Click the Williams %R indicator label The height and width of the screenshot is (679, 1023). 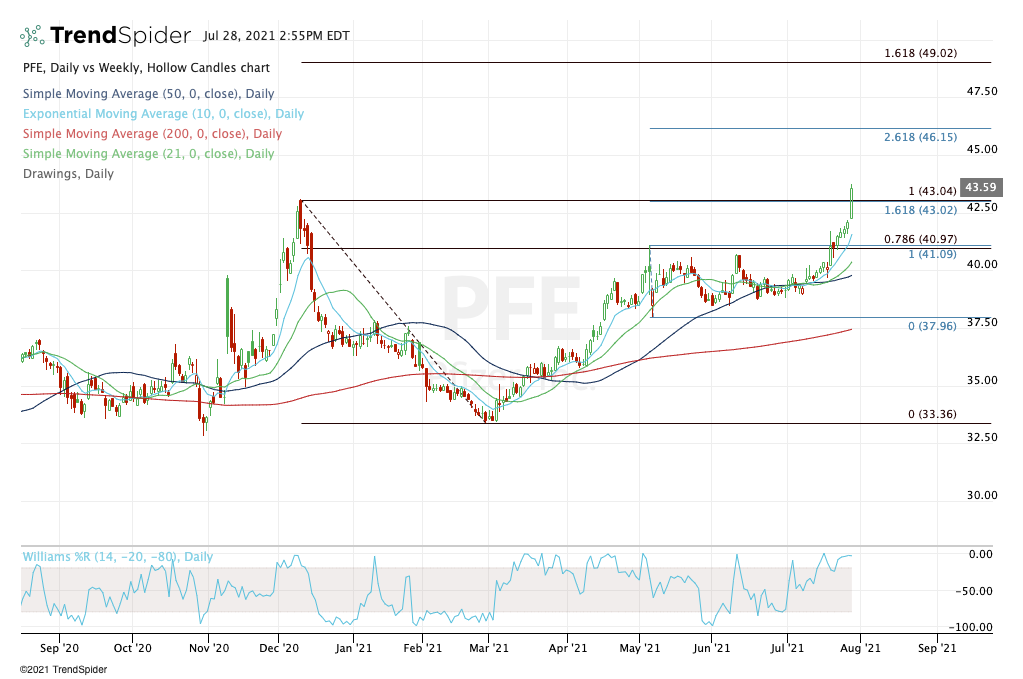click(x=118, y=557)
